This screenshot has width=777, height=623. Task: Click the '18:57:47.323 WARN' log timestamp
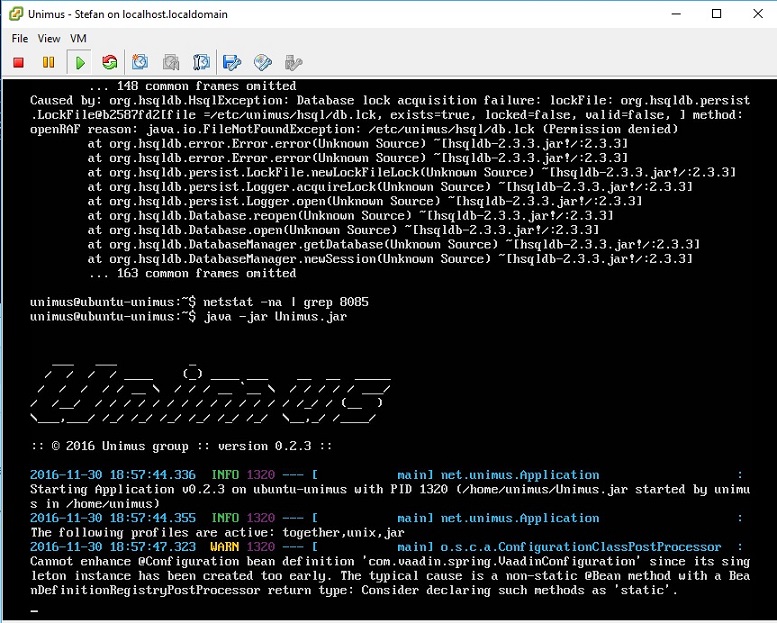(x=112, y=547)
